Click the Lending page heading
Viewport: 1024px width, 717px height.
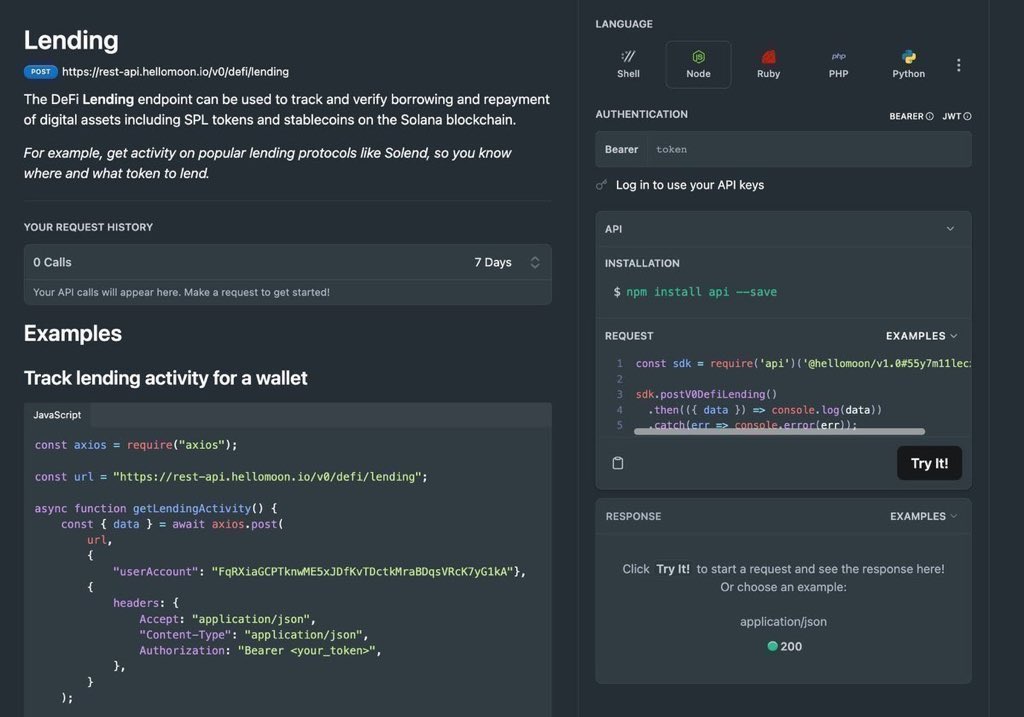point(71,40)
